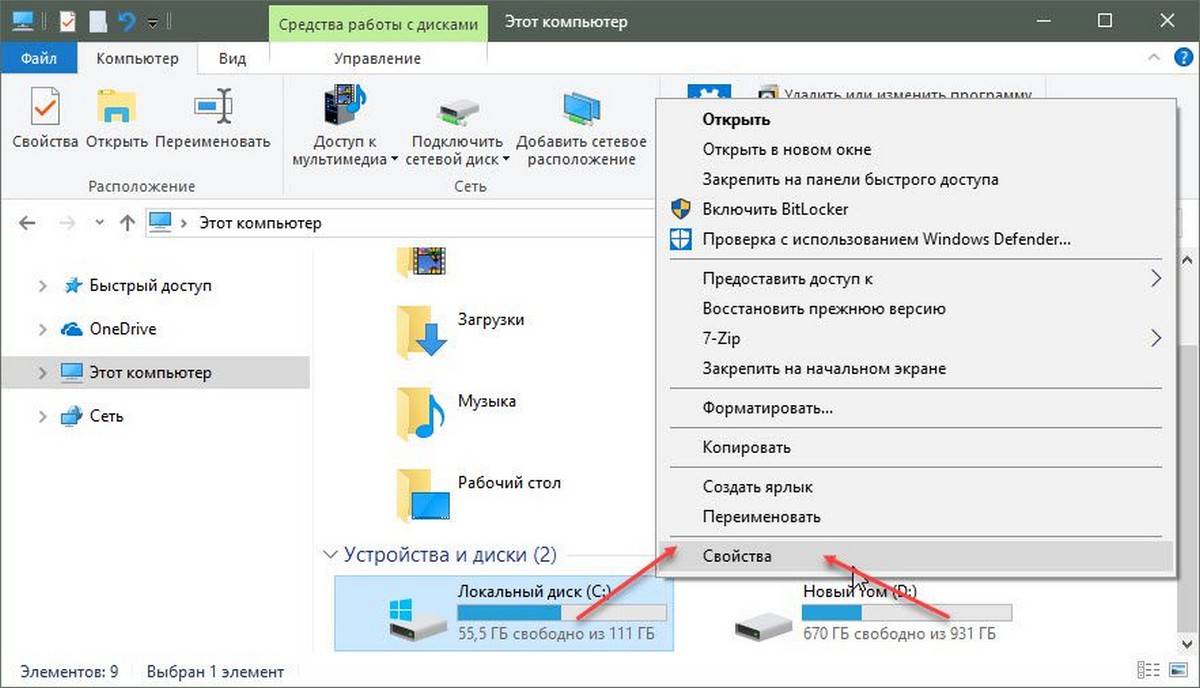Click the OneDrive cloud icon in sidebar
The width and height of the screenshot is (1200, 688).
(72, 329)
